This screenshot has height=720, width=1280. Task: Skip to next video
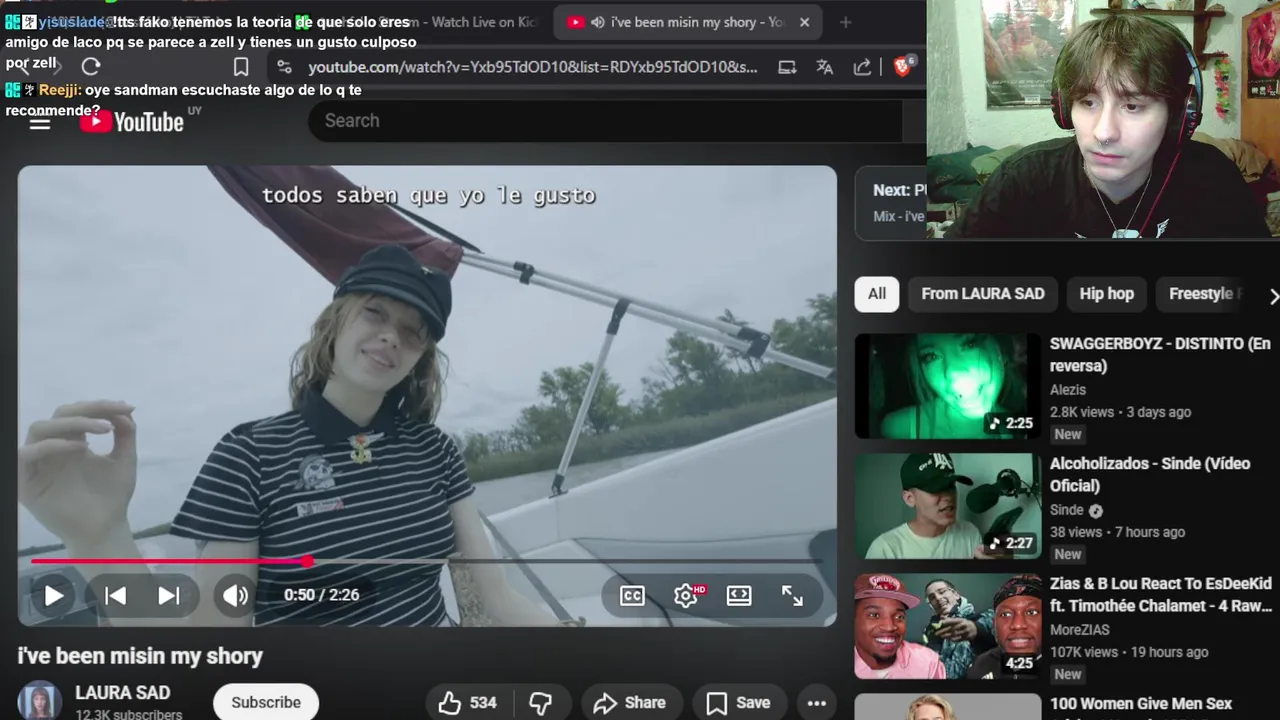(169, 596)
